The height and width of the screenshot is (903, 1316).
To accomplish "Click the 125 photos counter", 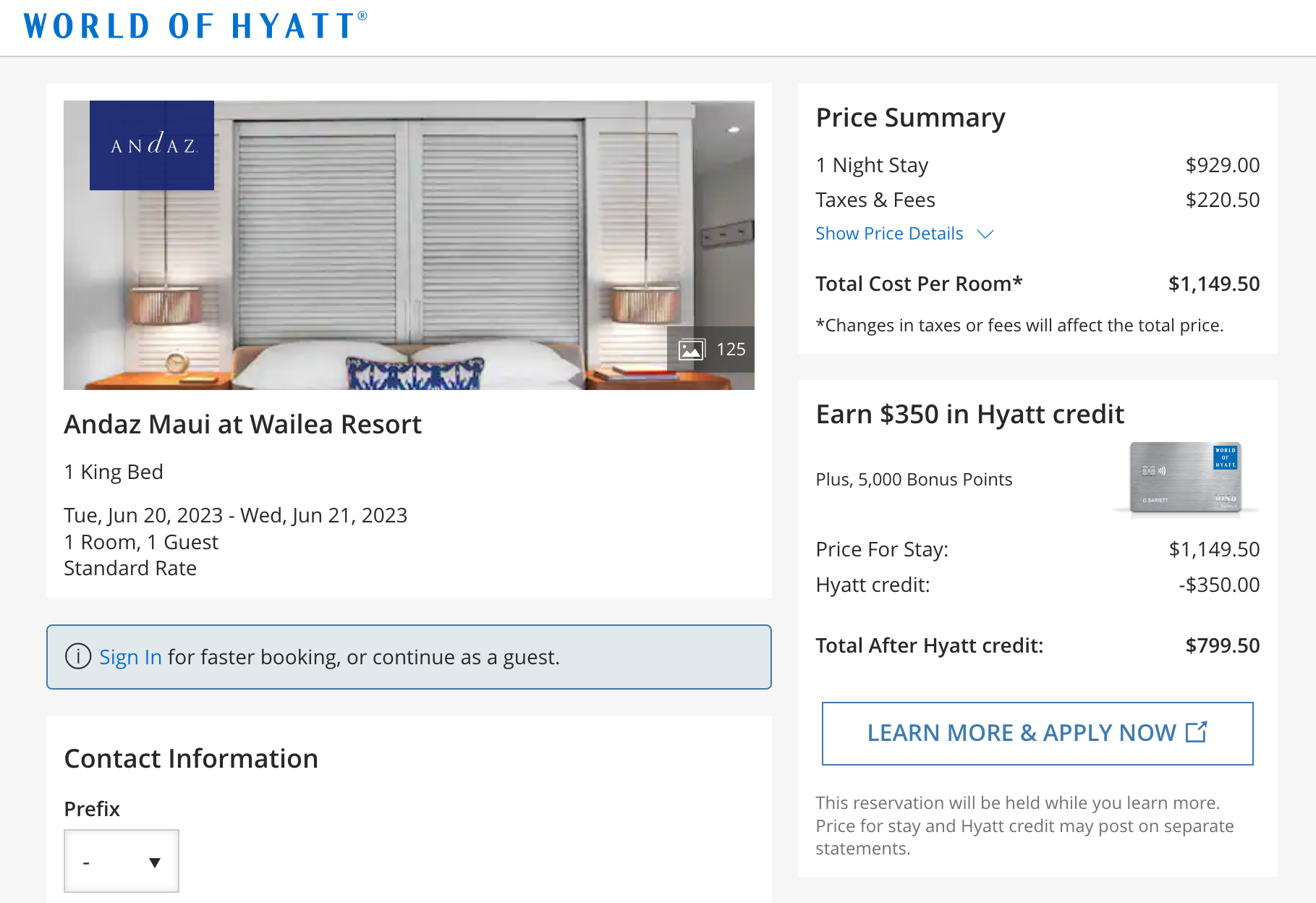I will click(731, 349).
